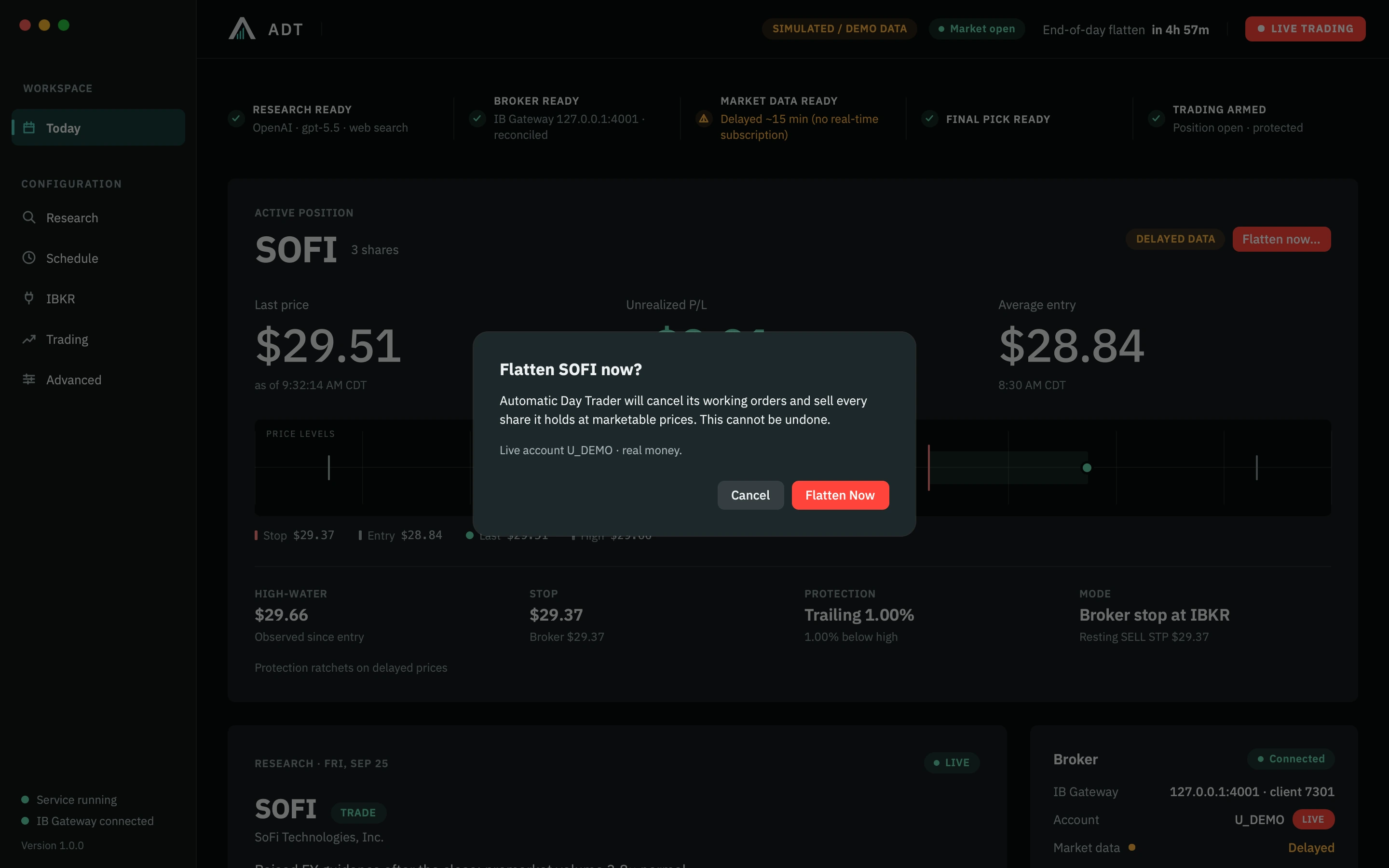Click the "Position open · protected" status line
This screenshot has width=1389, height=868.
click(1238, 127)
